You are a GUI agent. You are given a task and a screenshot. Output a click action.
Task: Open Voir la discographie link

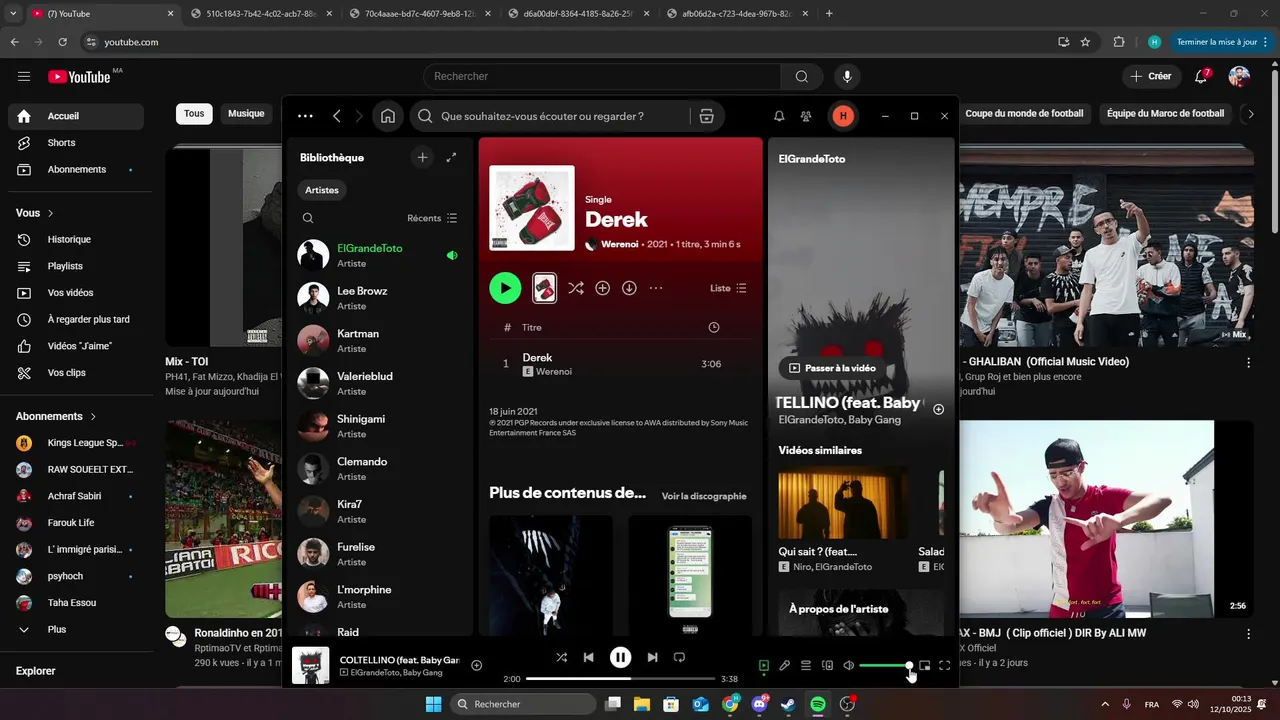click(x=704, y=496)
